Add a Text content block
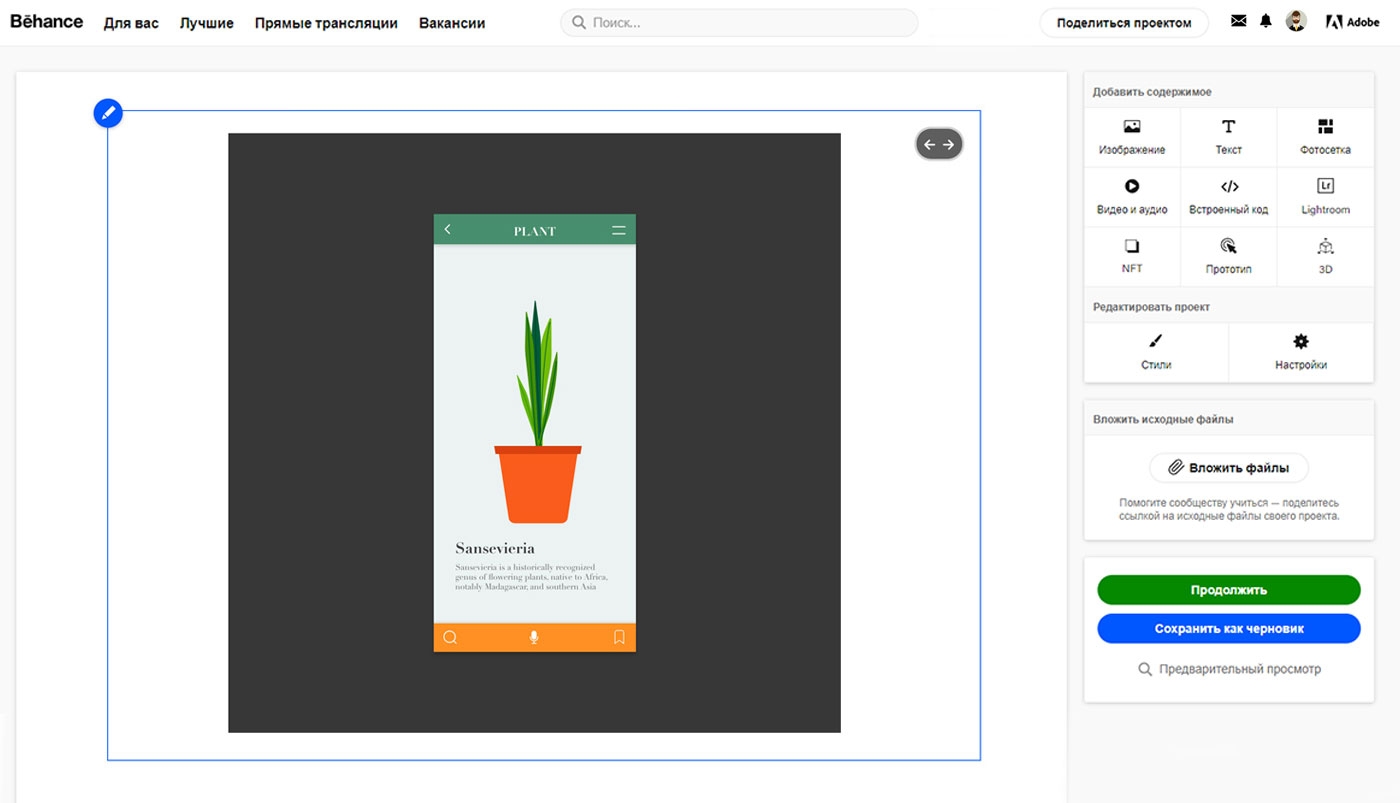The width and height of the screenshot is (1400, 803). click(x=1228, y=137)
